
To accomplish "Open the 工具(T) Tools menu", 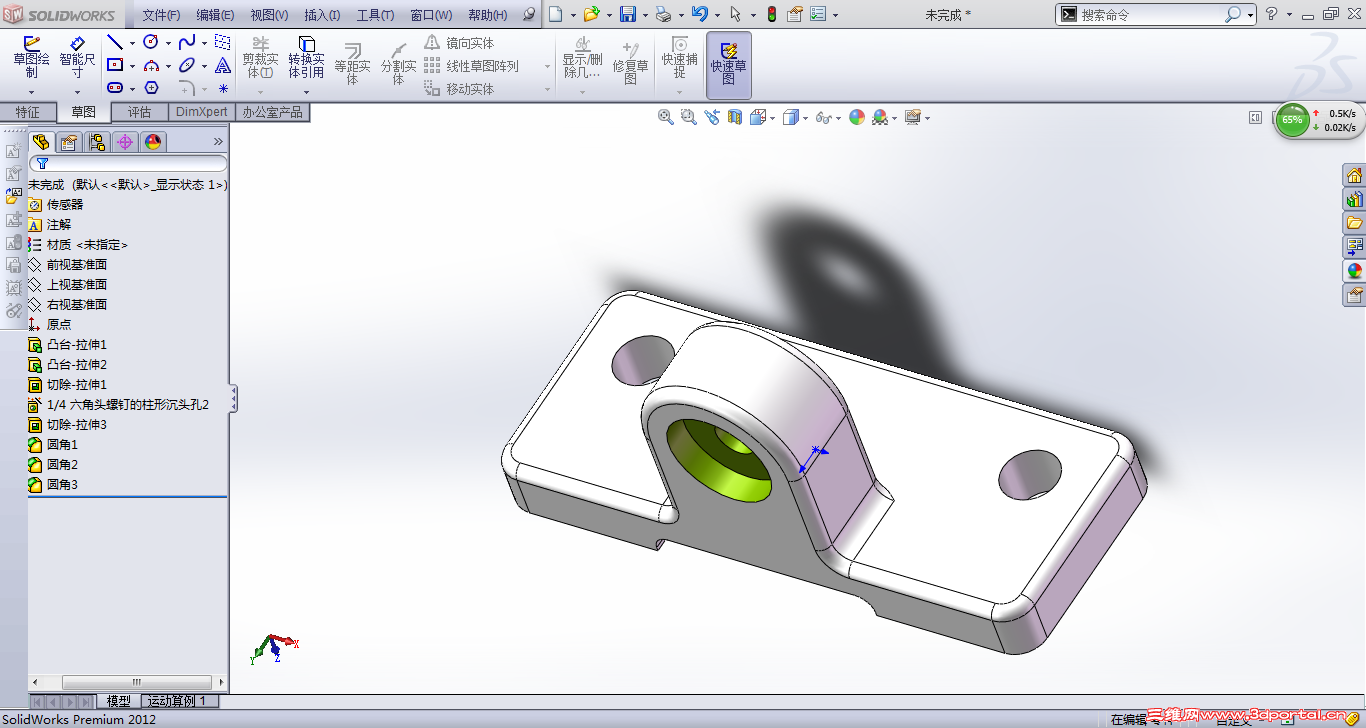I will coord(375,15).
